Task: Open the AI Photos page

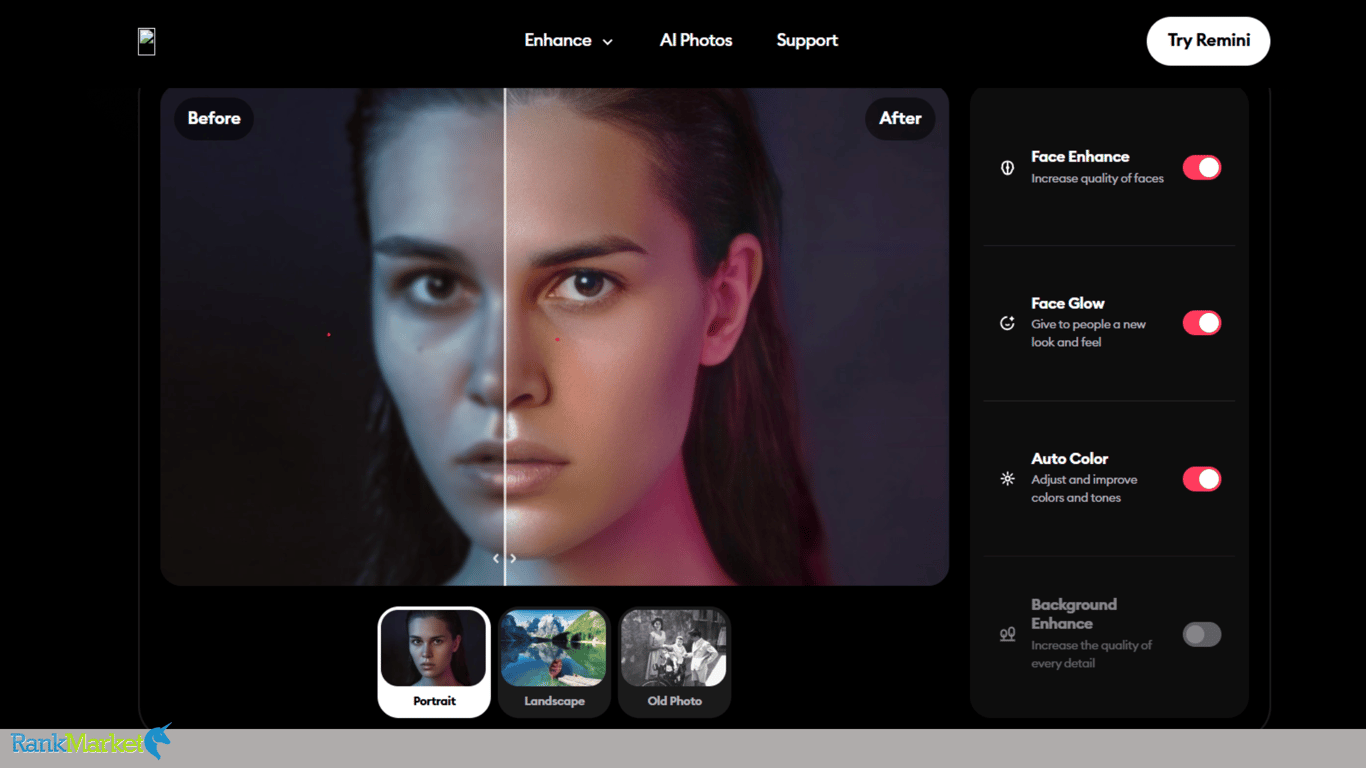Action: pos(696,41)
